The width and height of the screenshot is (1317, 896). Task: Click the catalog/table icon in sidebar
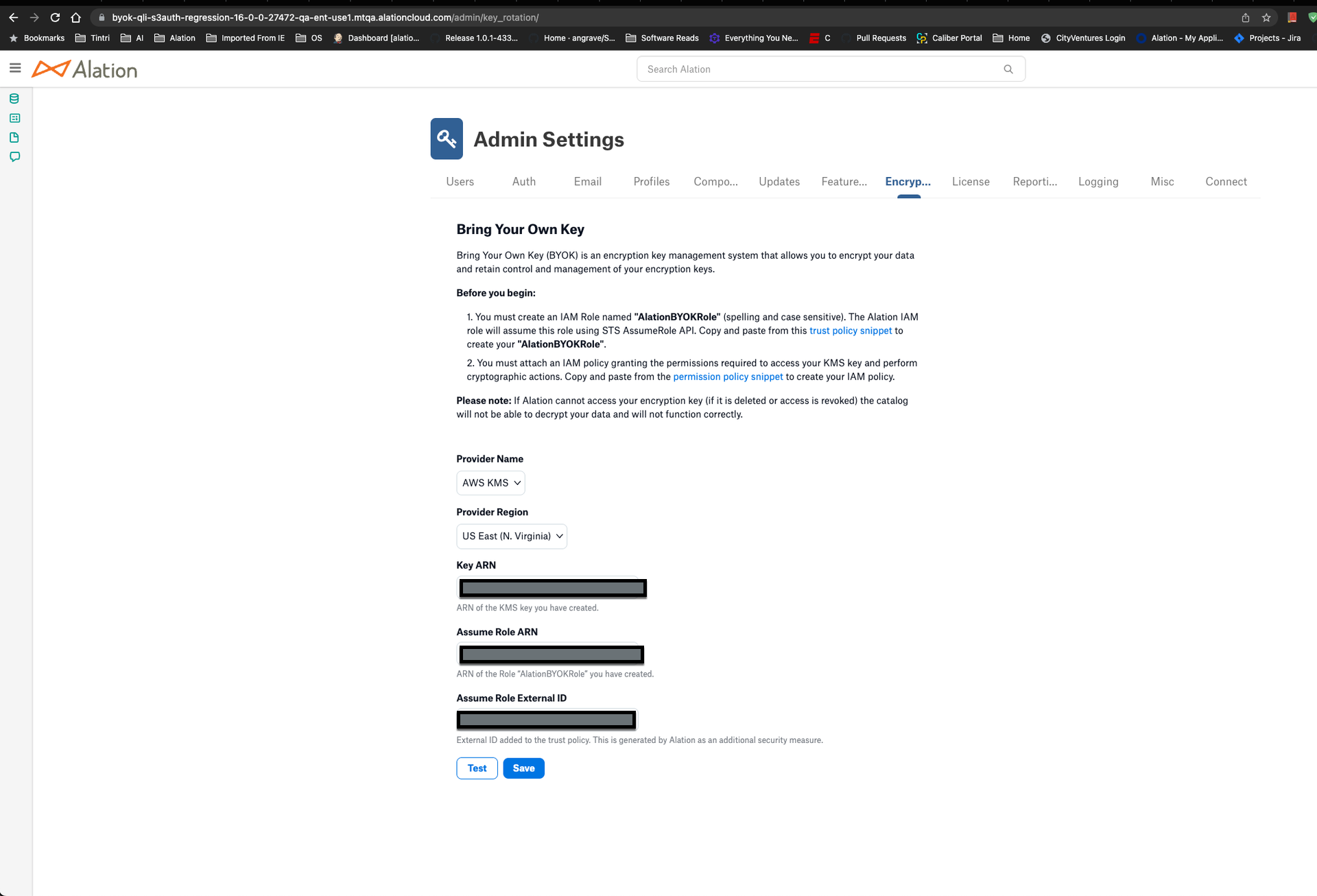tap(15, 118)
